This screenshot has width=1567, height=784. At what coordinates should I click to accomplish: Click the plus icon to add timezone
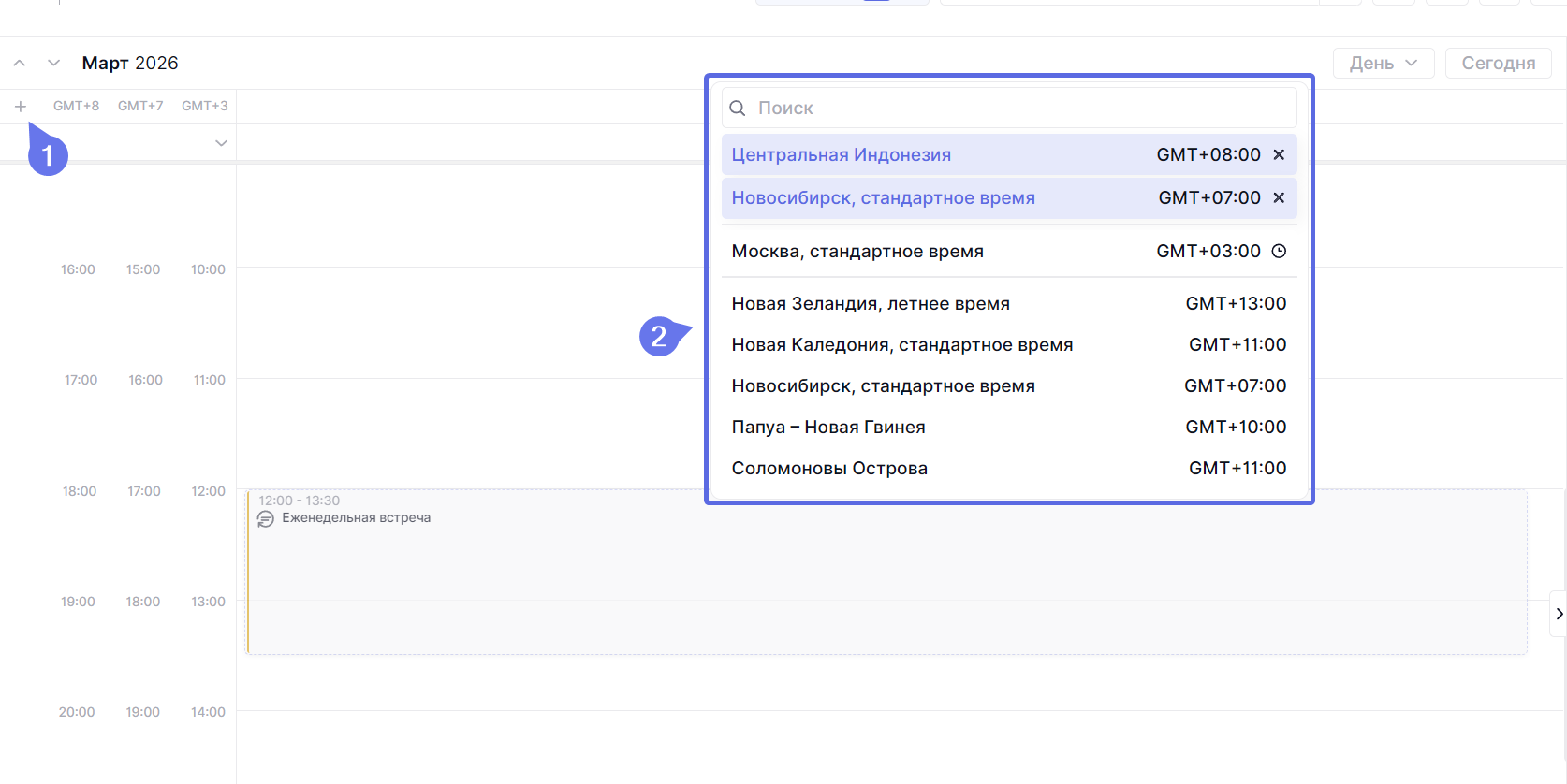point(20,107)
